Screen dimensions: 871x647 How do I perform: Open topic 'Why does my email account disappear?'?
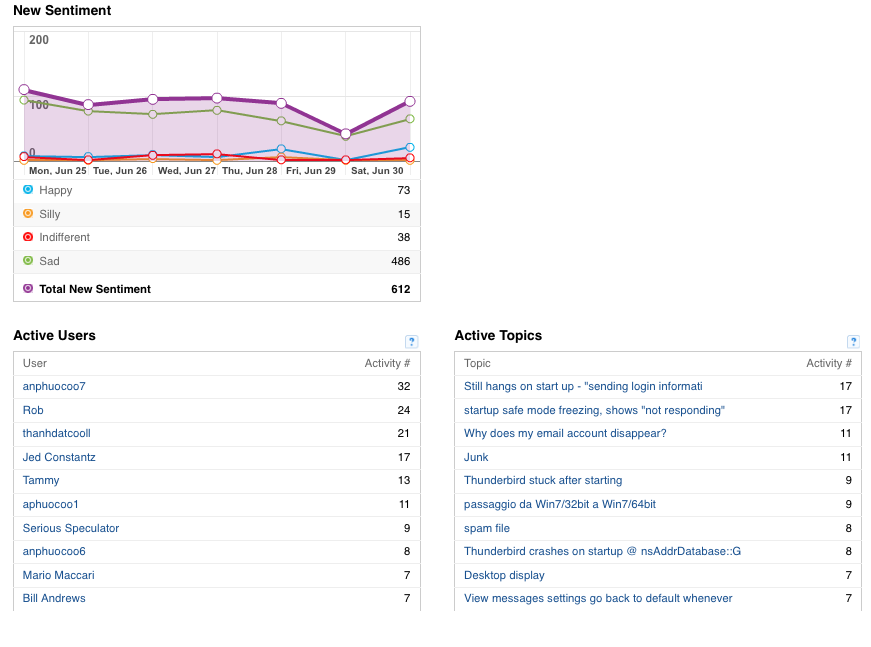(565, 433)
